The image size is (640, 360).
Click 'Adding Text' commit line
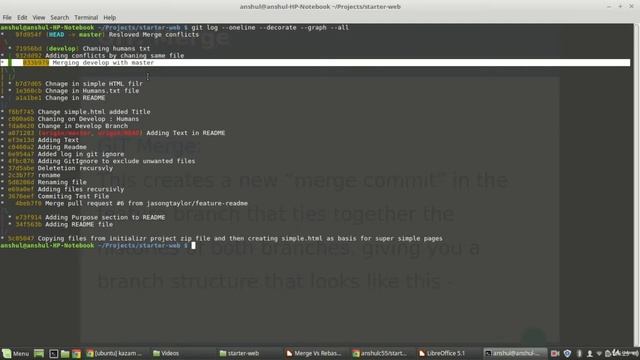tap(58, 140)
